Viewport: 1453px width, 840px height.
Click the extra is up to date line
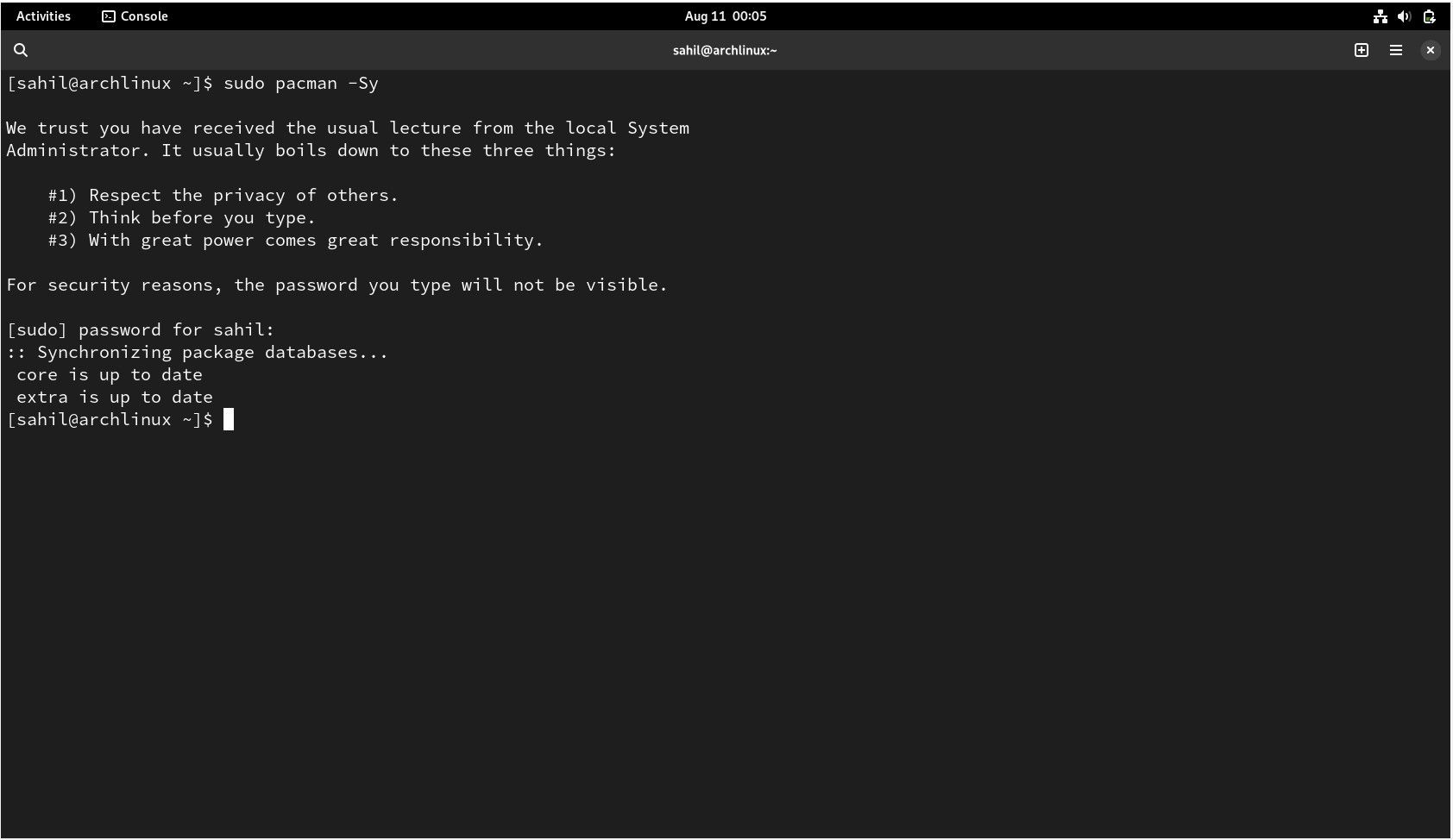109,397
